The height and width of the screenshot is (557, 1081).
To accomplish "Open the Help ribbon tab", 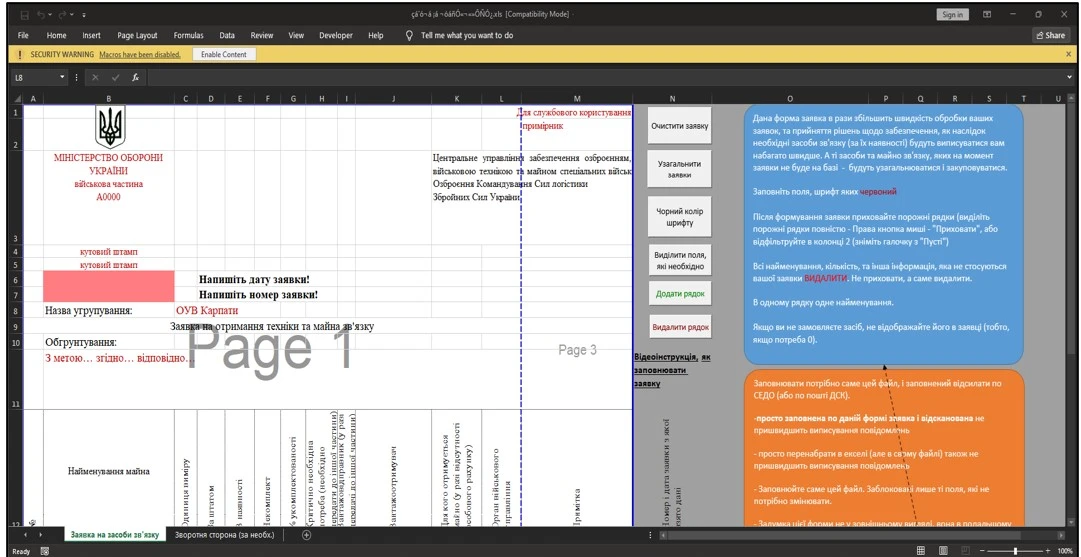I will pos(376,35).
